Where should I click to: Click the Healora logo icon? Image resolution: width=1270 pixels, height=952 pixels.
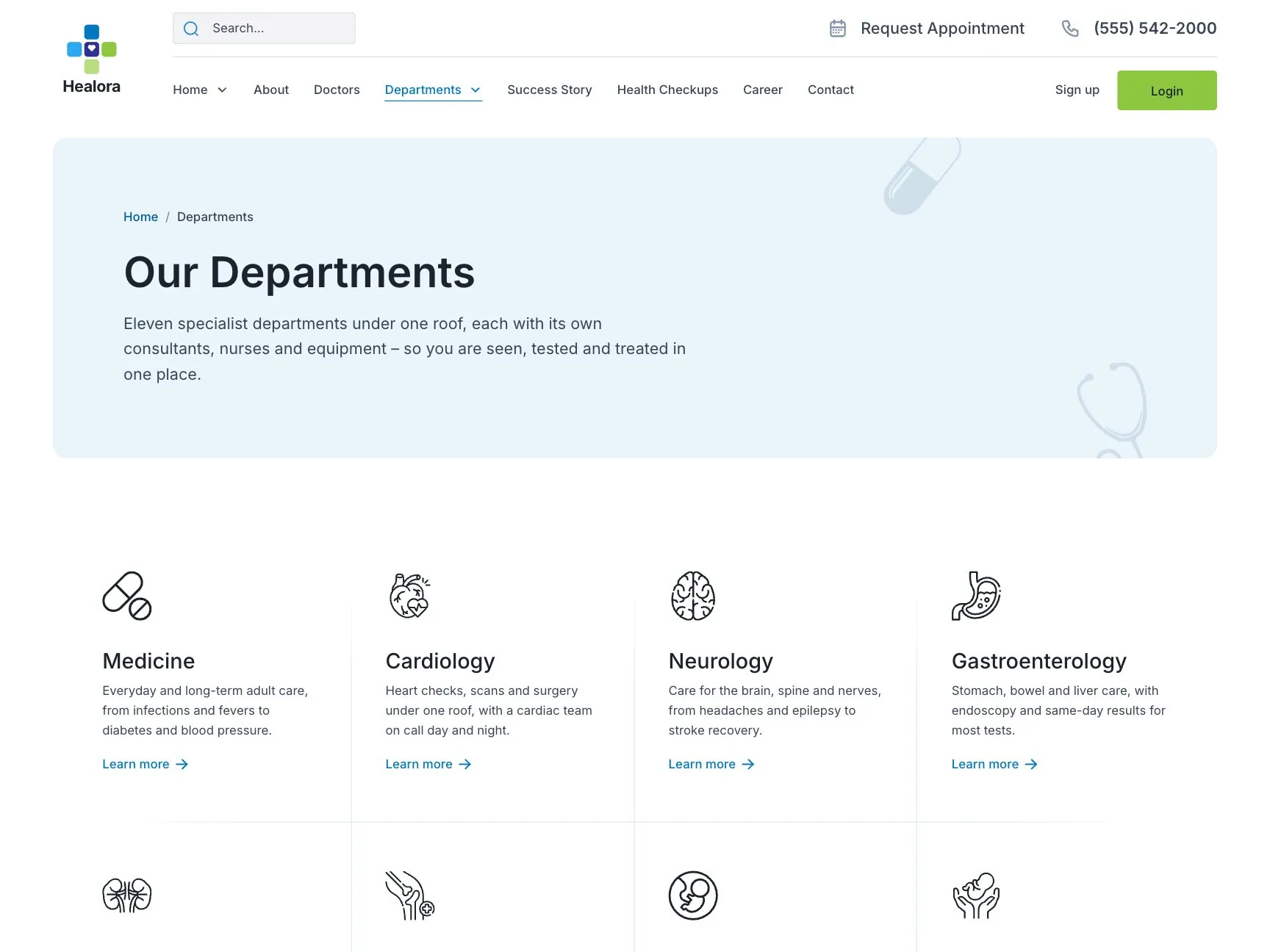click(92, 49)
